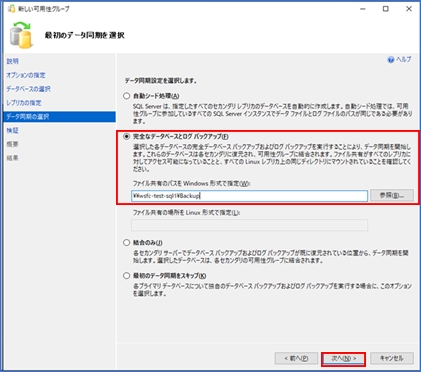Click the Linux file share location field

coord(249,225)
